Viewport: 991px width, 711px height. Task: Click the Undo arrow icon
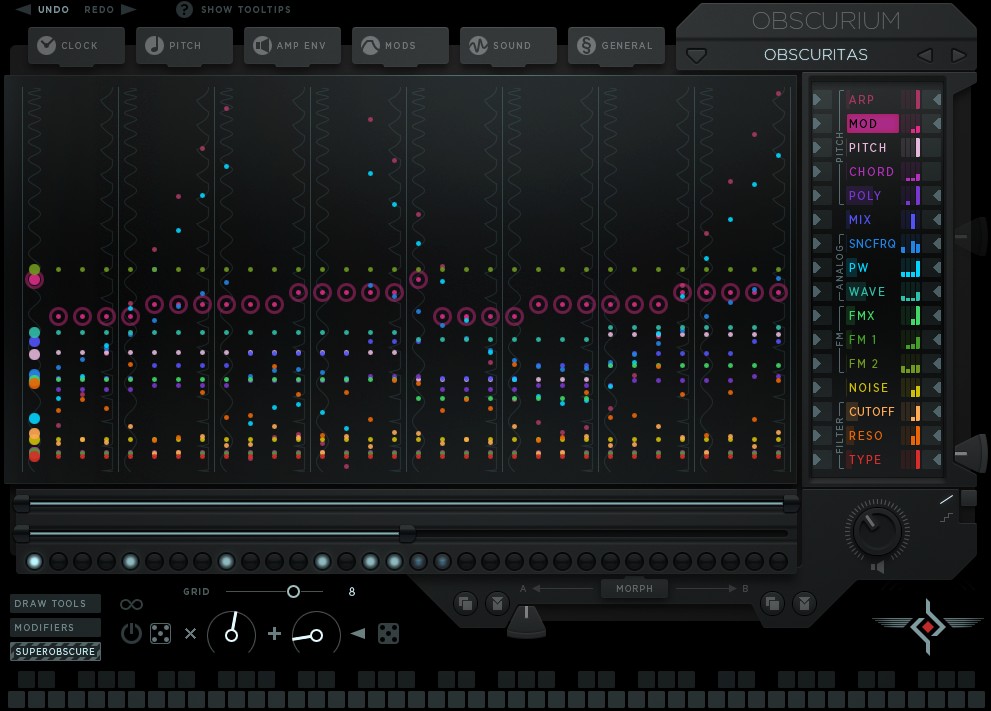tap(20, 10)
